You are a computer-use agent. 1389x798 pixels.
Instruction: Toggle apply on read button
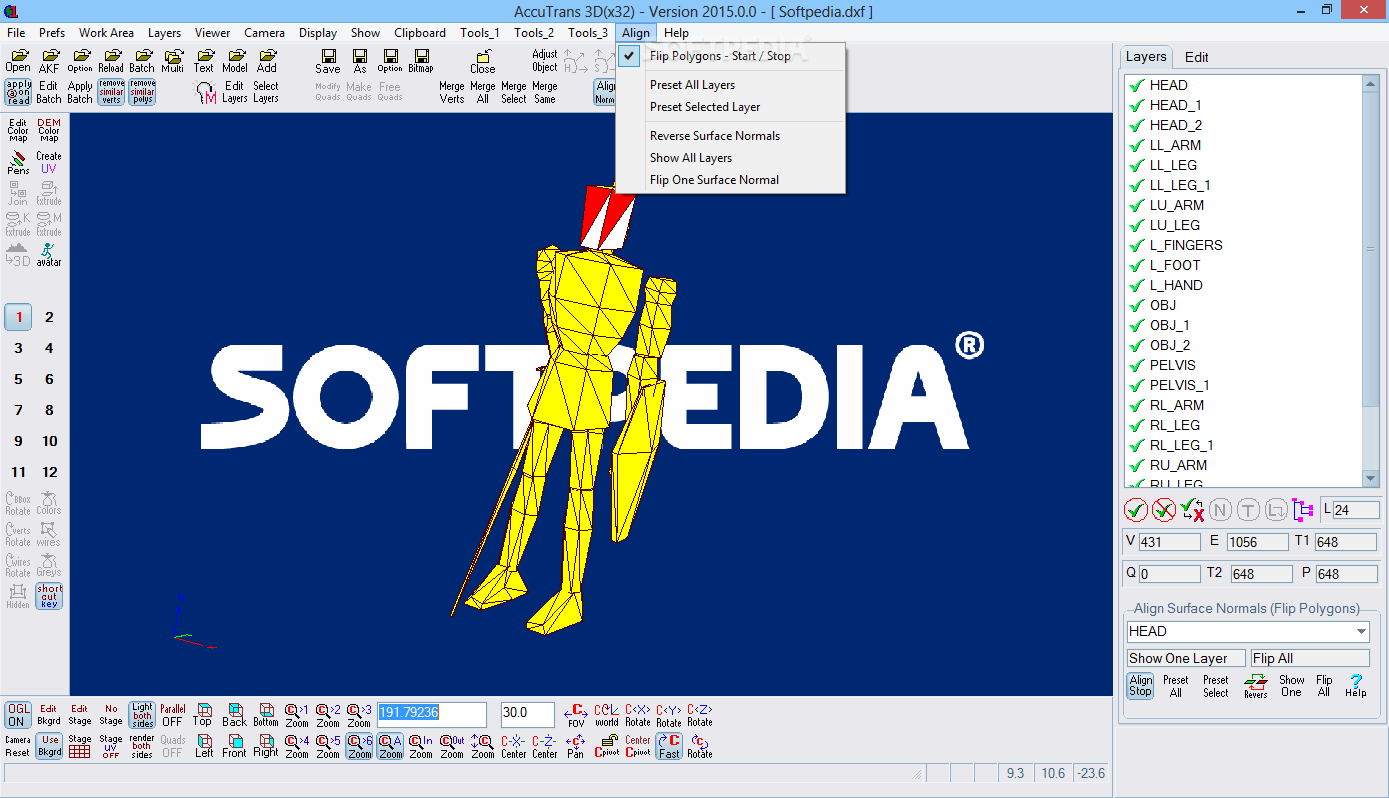click(18, 92)
